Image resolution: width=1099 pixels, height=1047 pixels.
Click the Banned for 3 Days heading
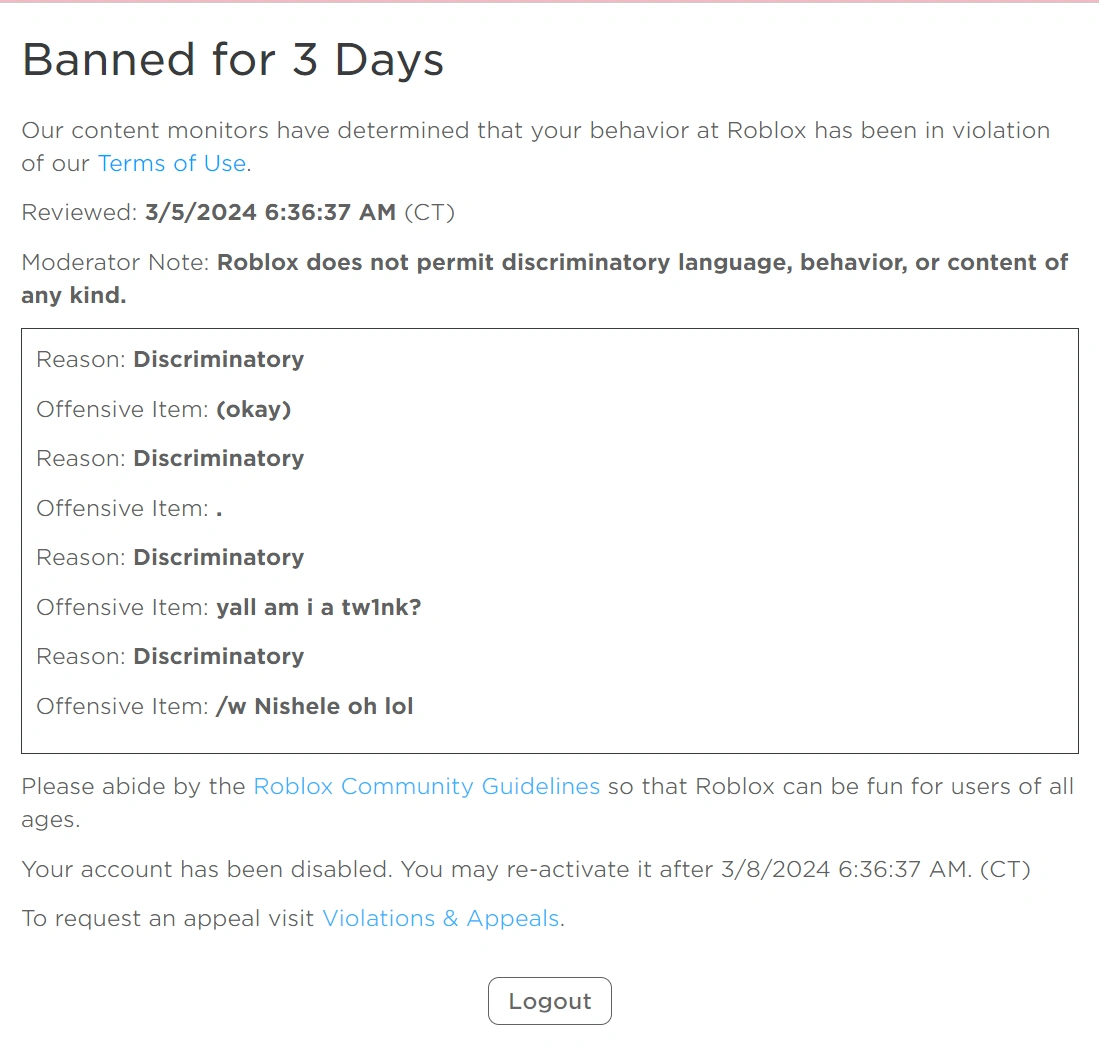[232, 61]
